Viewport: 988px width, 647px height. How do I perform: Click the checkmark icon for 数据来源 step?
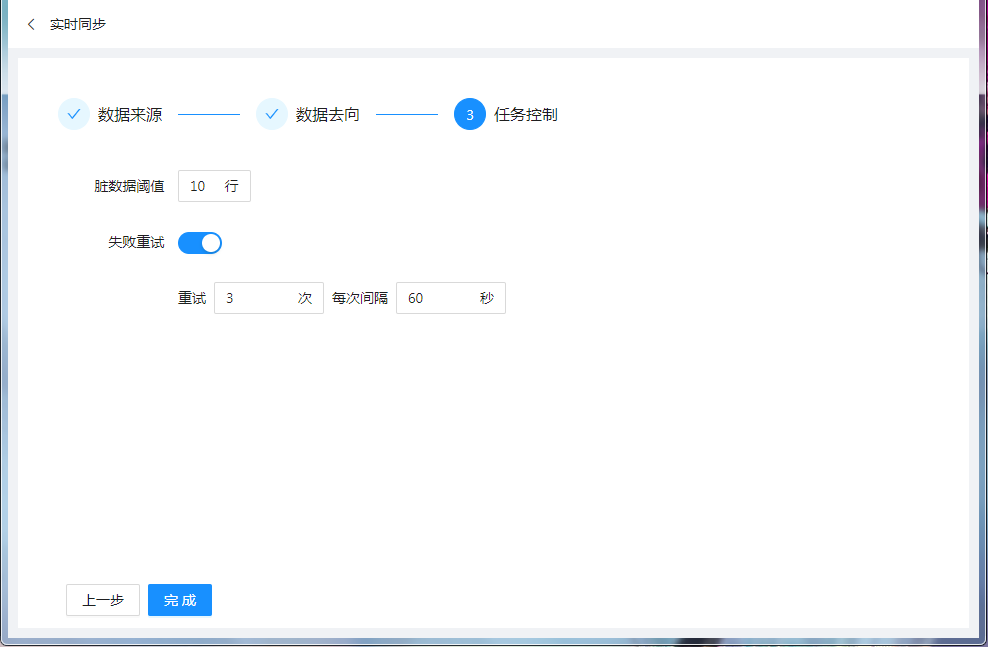[x=74, y=114]
